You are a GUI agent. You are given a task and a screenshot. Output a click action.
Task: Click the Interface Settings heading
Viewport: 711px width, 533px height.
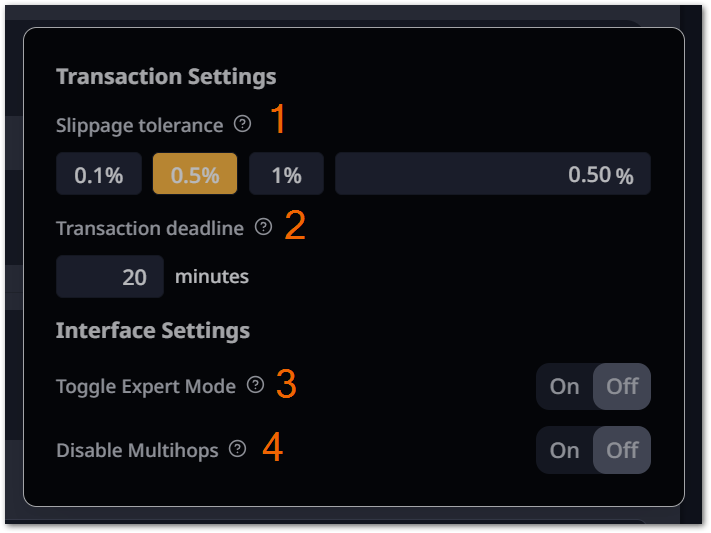pyautogui.click(x=152, y=330)
